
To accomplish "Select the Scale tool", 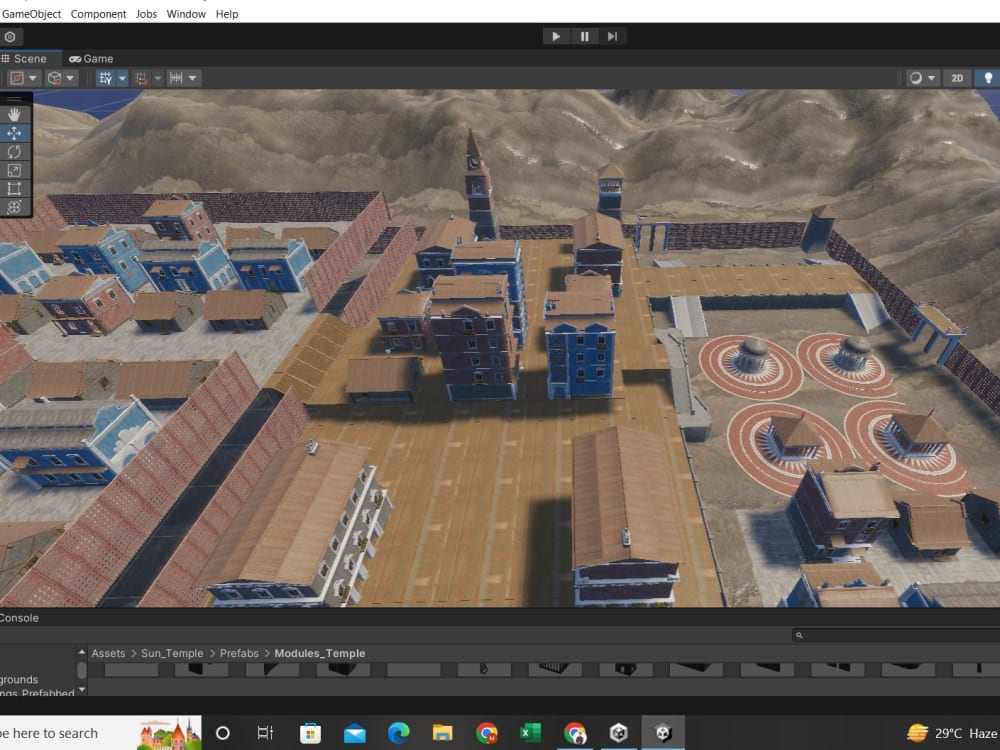I will [x=14, y=170].
